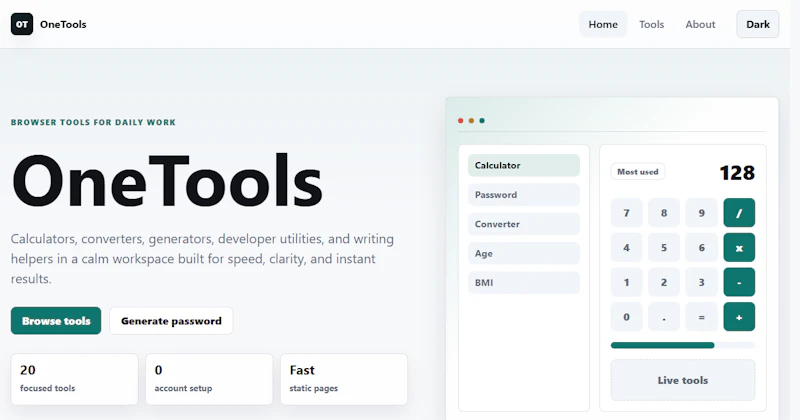This screenshot has width=800, height=420.
Task: Tap the equals (=) key
Action: click(x=702, y=317)
